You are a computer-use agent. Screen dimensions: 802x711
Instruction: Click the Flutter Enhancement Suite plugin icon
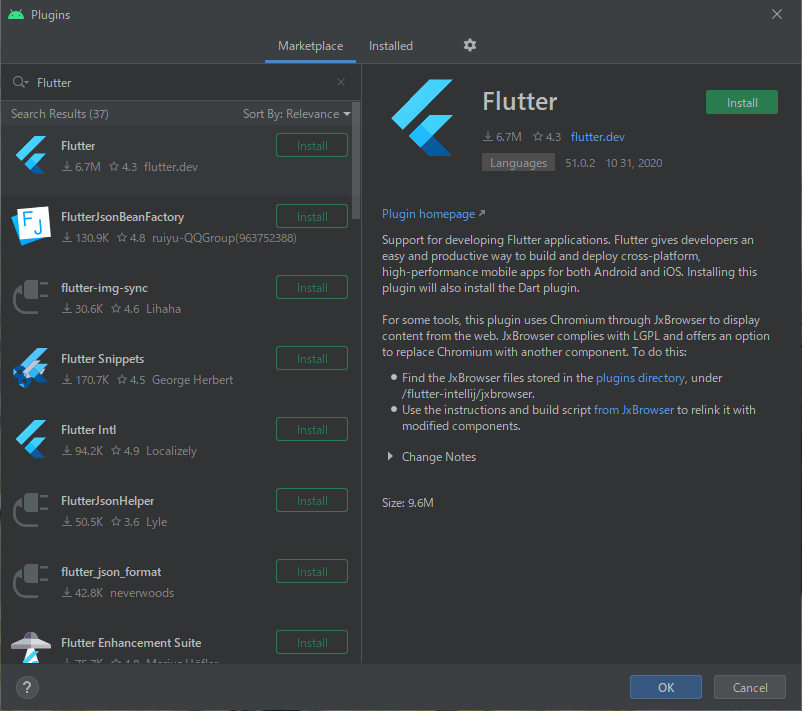31,648
